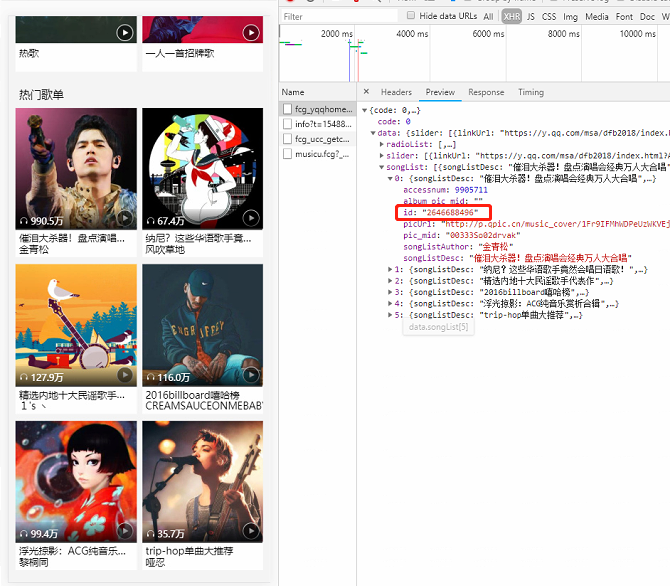Select the fcg_yqqhome request checkbox
The width and height of the screenshot is (670, 586).
[288, 109]
